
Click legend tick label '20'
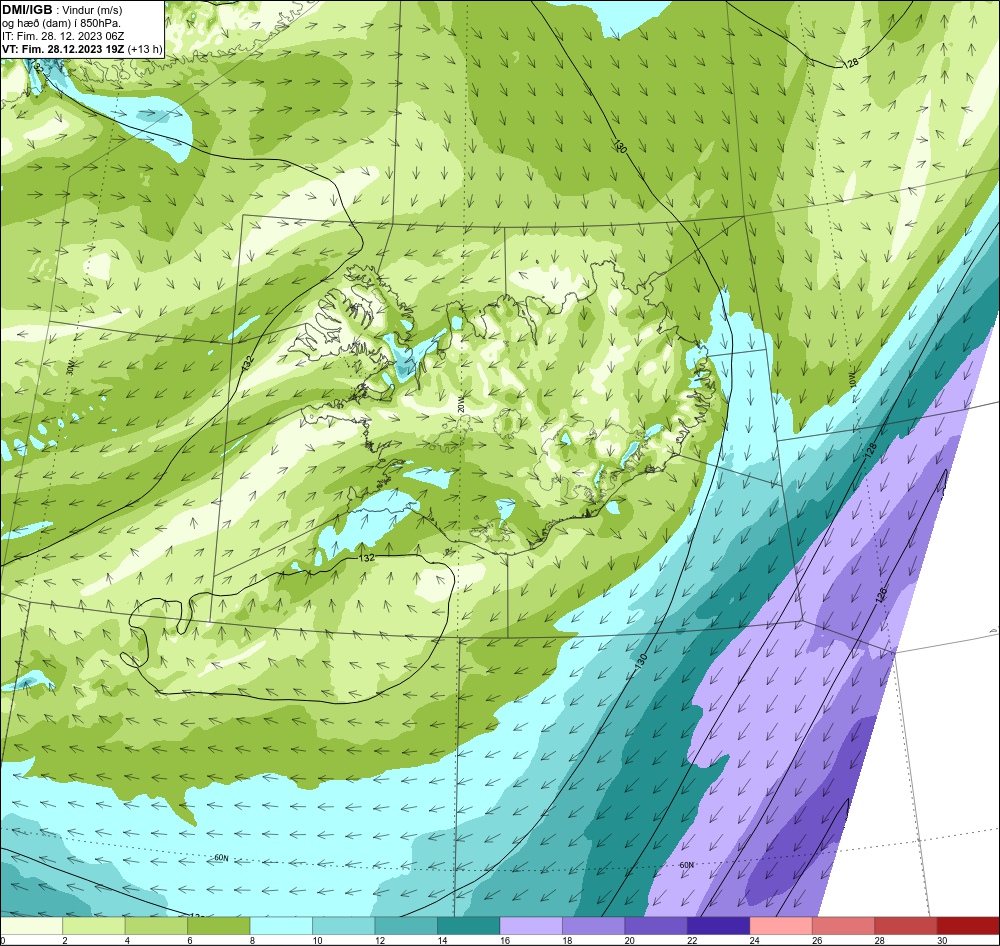point(629,940)
